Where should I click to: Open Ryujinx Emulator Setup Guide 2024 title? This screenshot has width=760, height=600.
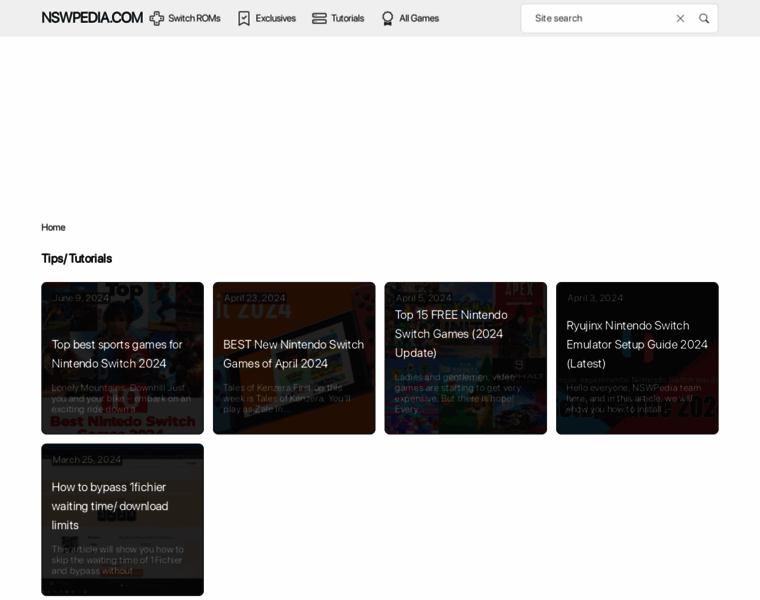pos(636,345)
